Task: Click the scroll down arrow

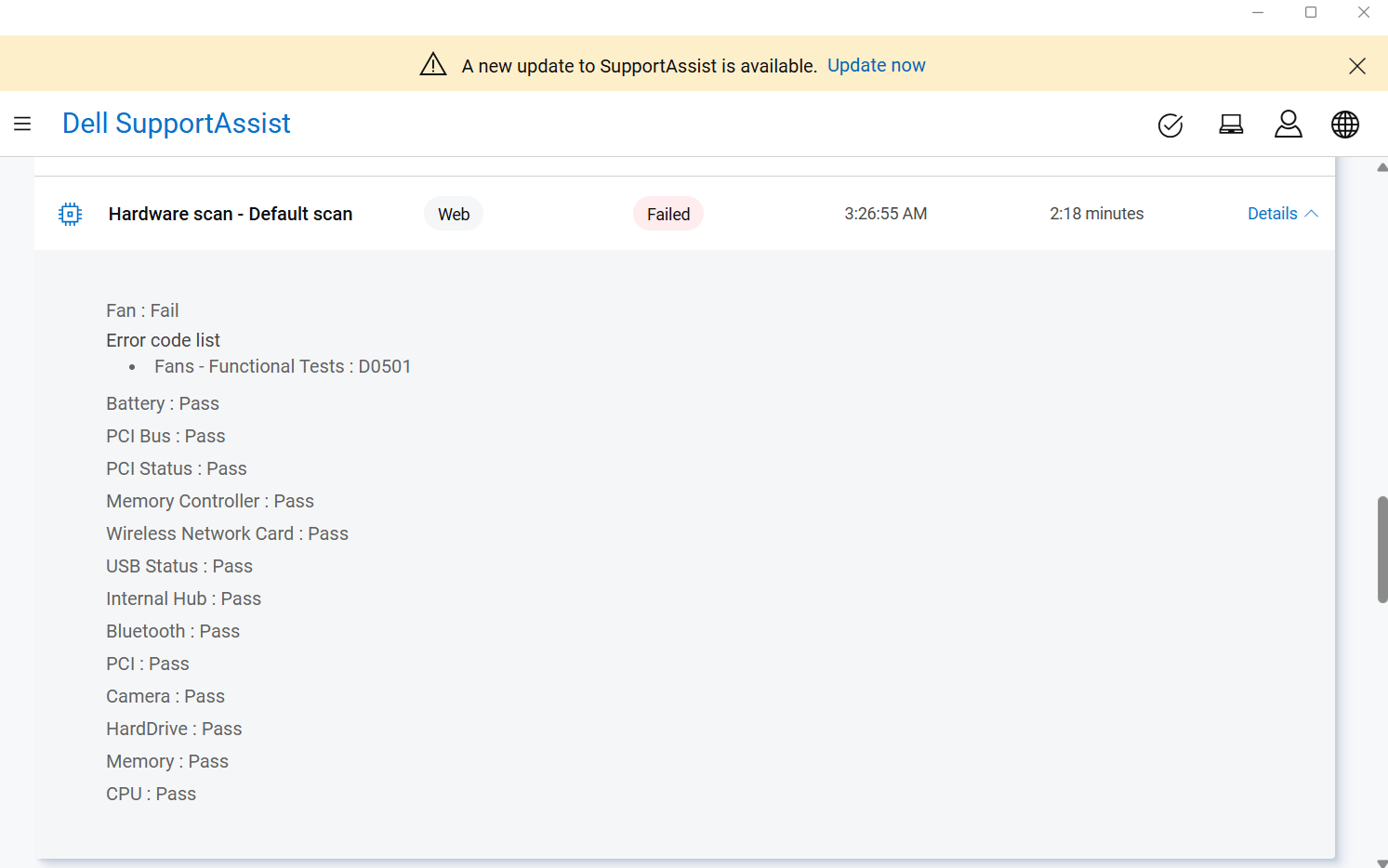Action: (x=1381, y=861)
